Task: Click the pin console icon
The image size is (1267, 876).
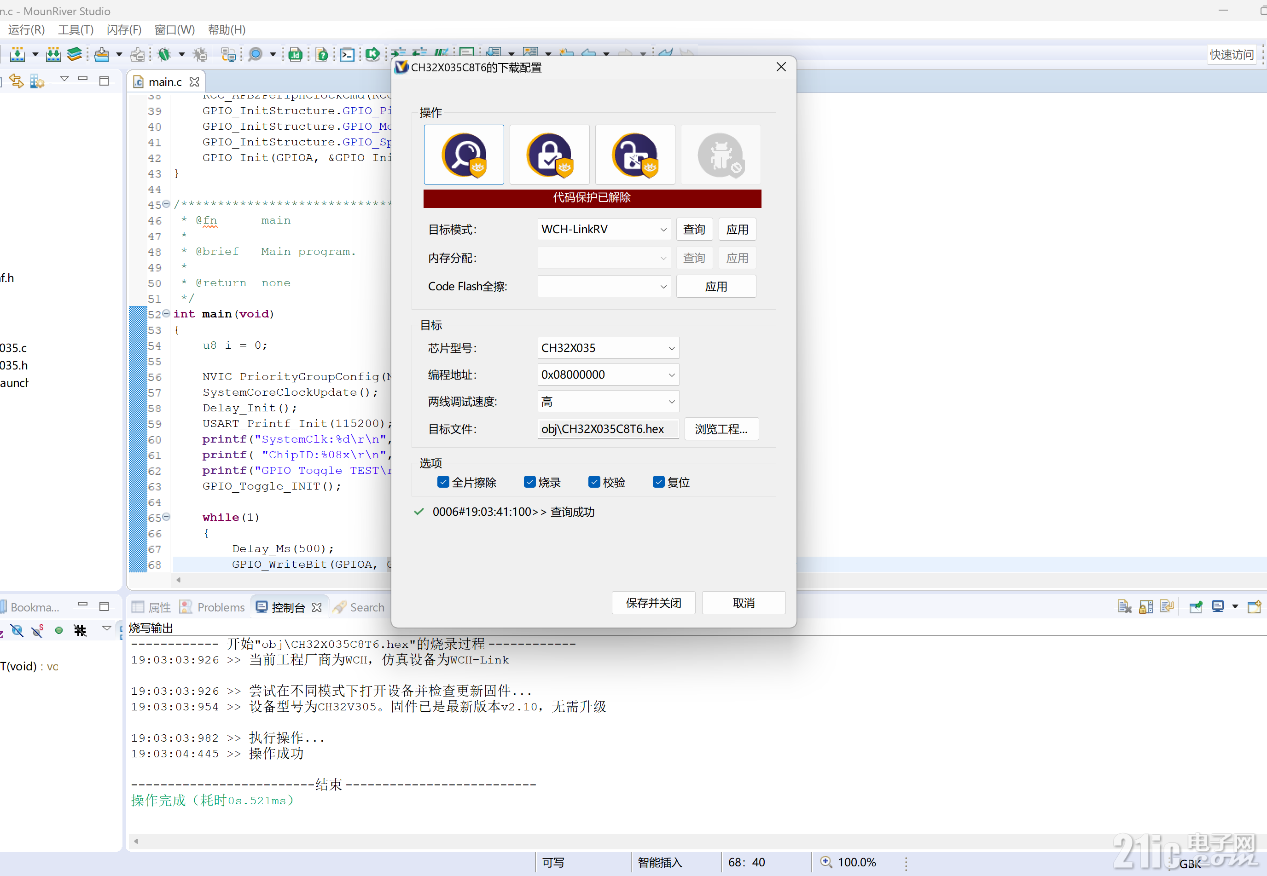Action: (x=1196, y=607)
